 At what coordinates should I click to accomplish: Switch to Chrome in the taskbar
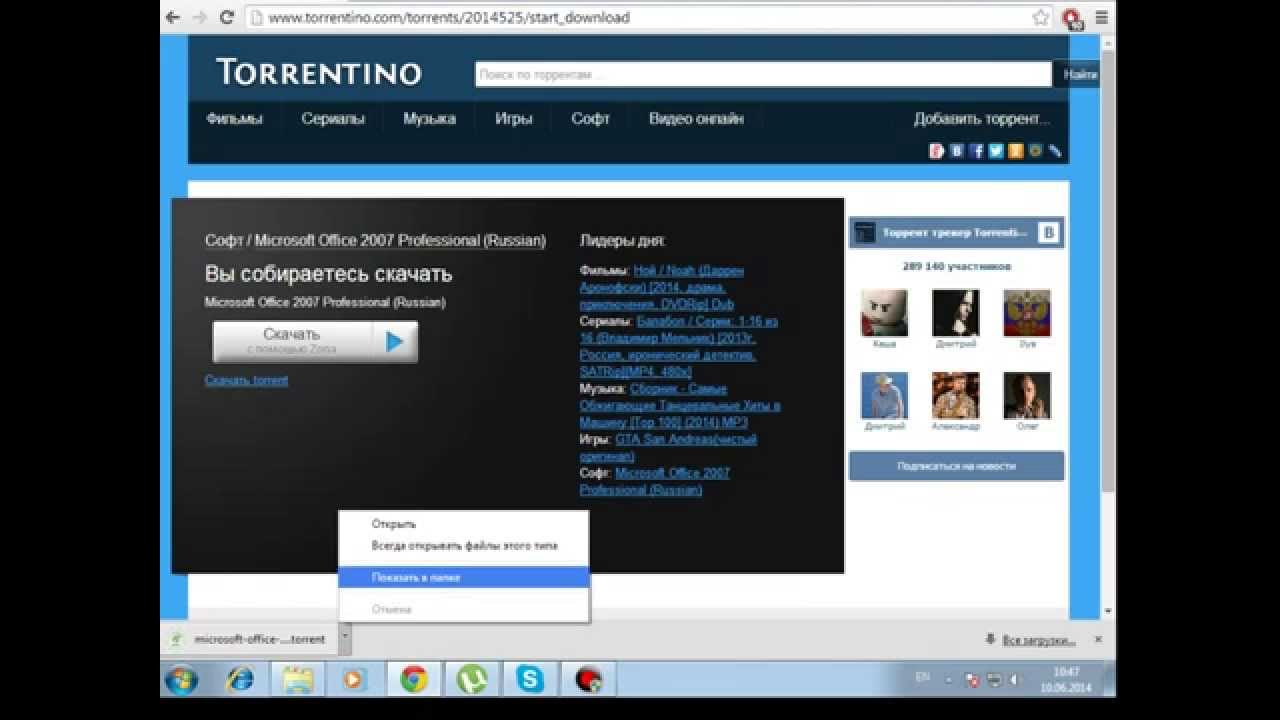pyautogui.click(x=414, y=680)
